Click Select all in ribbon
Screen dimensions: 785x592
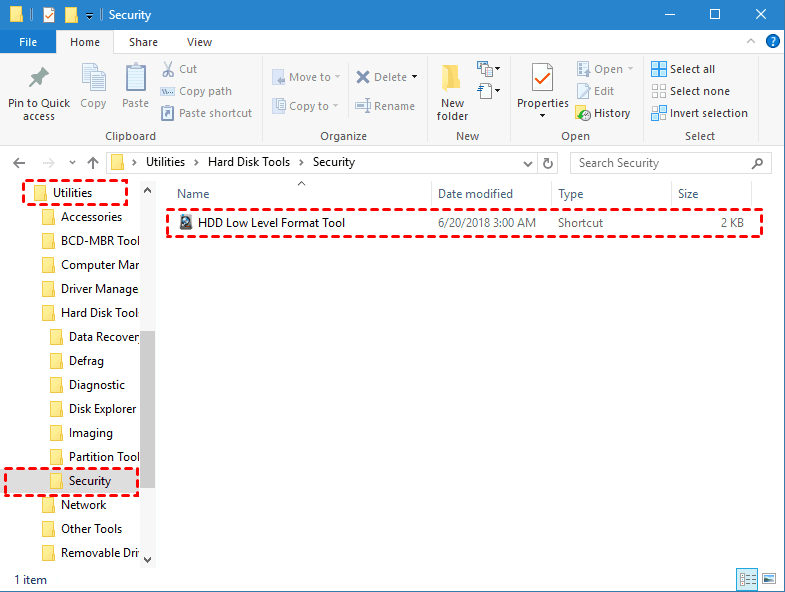tap(683, 69)
